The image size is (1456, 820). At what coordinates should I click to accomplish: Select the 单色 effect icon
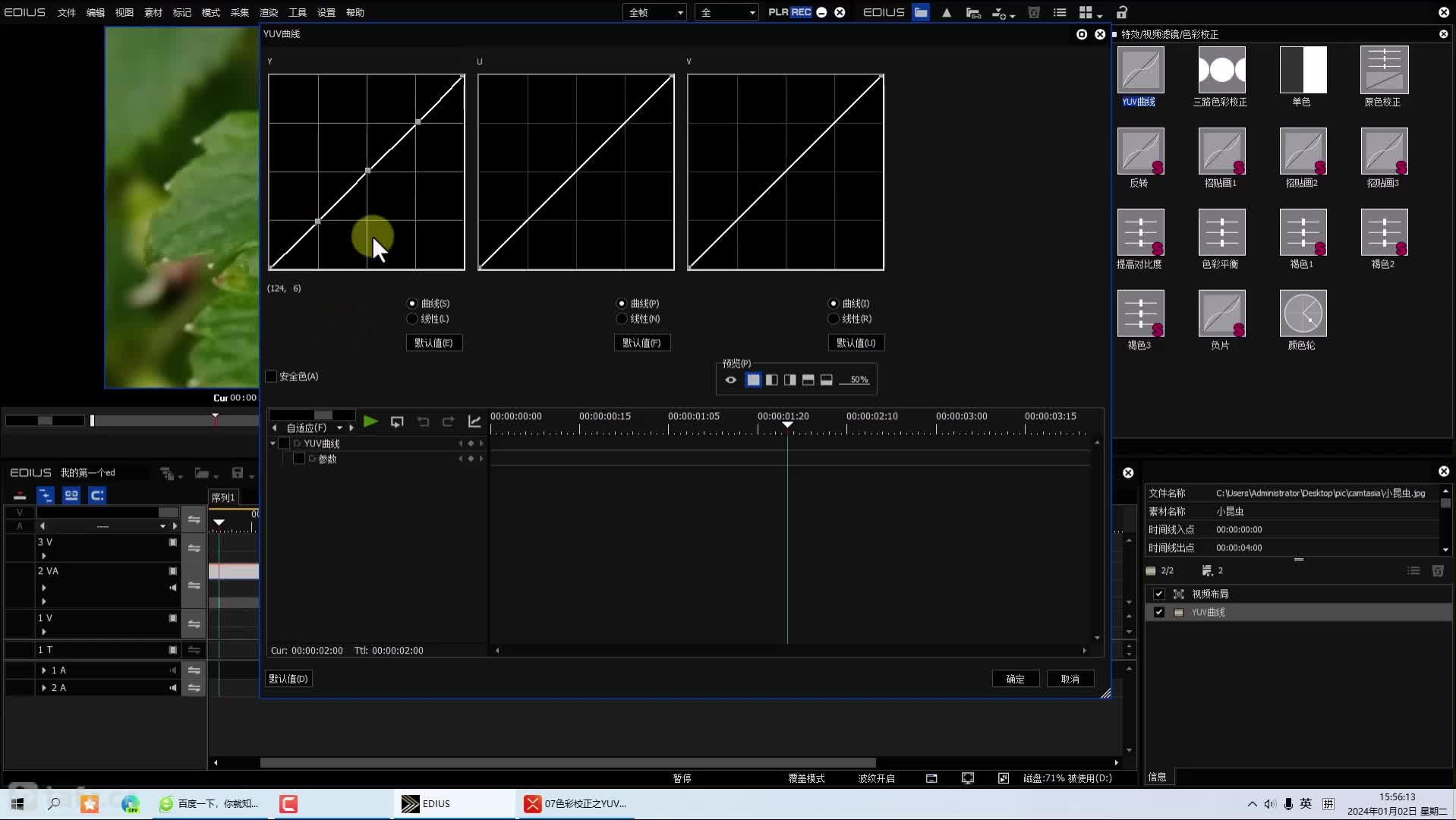(x=1303, y=70)
